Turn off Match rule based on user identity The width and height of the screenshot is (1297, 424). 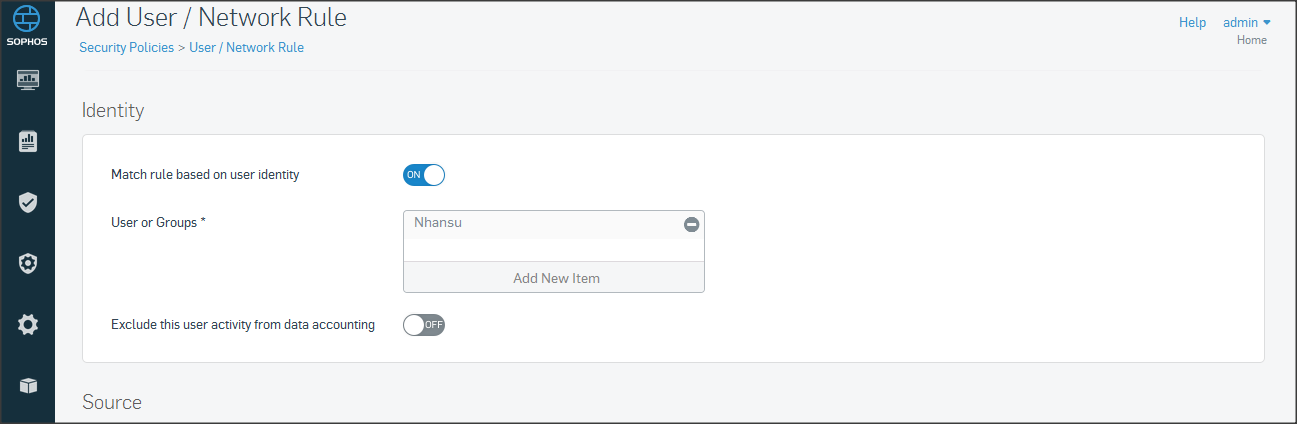point(423,175)
